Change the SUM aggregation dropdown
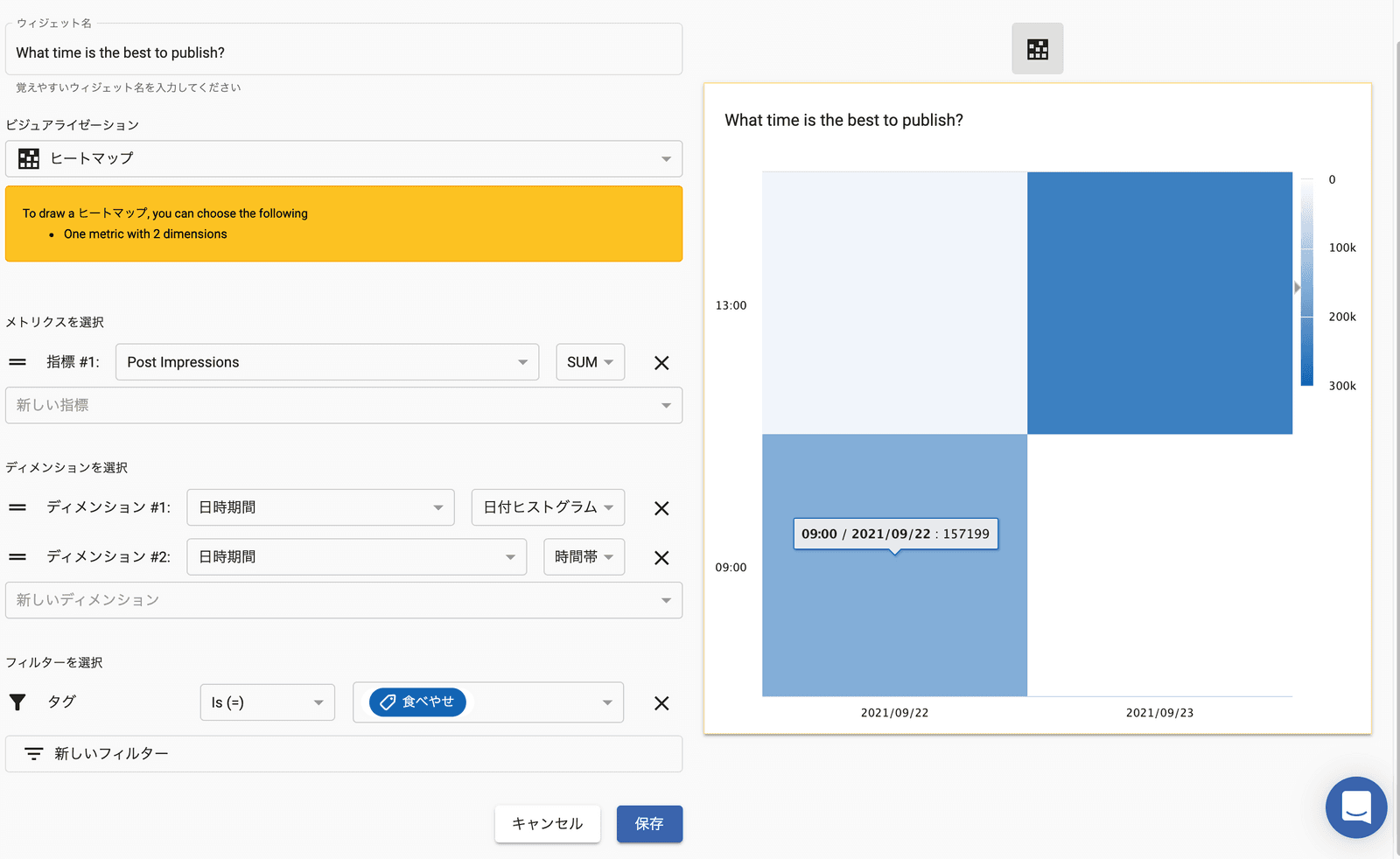The image size is (1400, 859). 590,362
